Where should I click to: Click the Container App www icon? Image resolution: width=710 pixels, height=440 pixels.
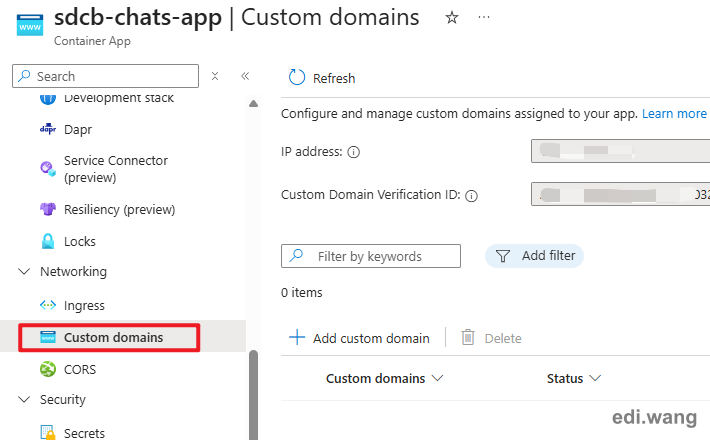tap(30, 25)
